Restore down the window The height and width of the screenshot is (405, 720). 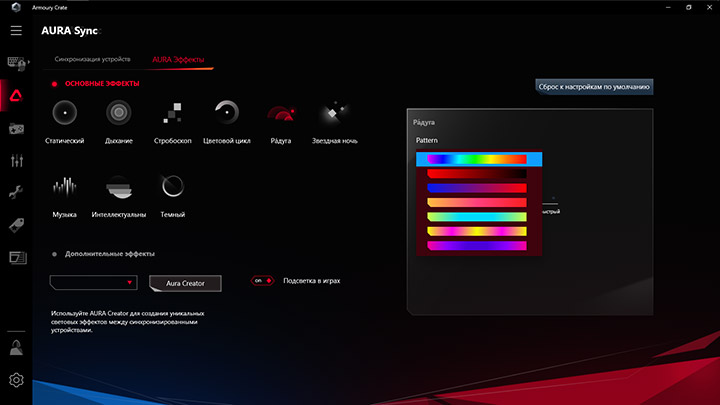tap(688, 7)
